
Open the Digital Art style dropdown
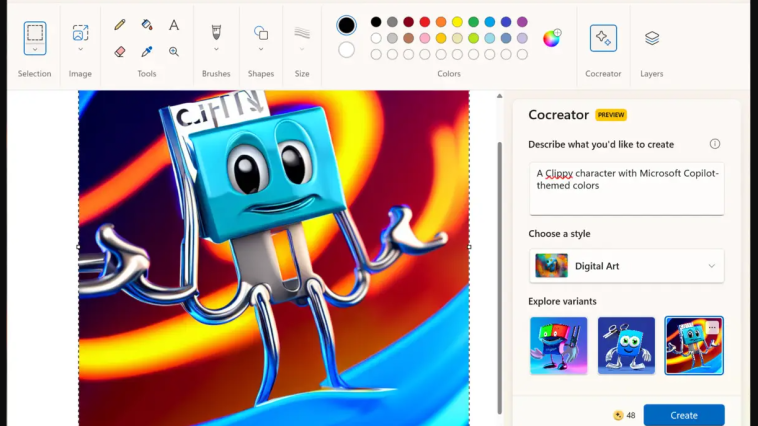click(627, 266)
